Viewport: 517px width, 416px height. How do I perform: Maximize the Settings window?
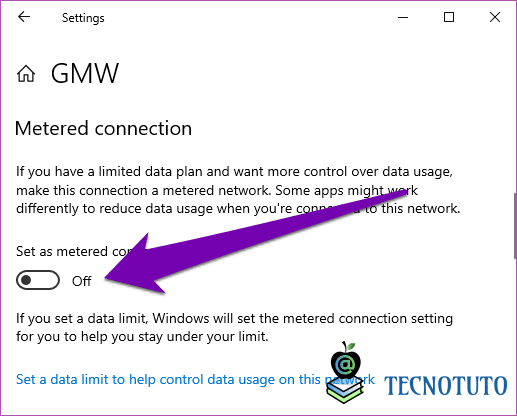coord(449,17)
